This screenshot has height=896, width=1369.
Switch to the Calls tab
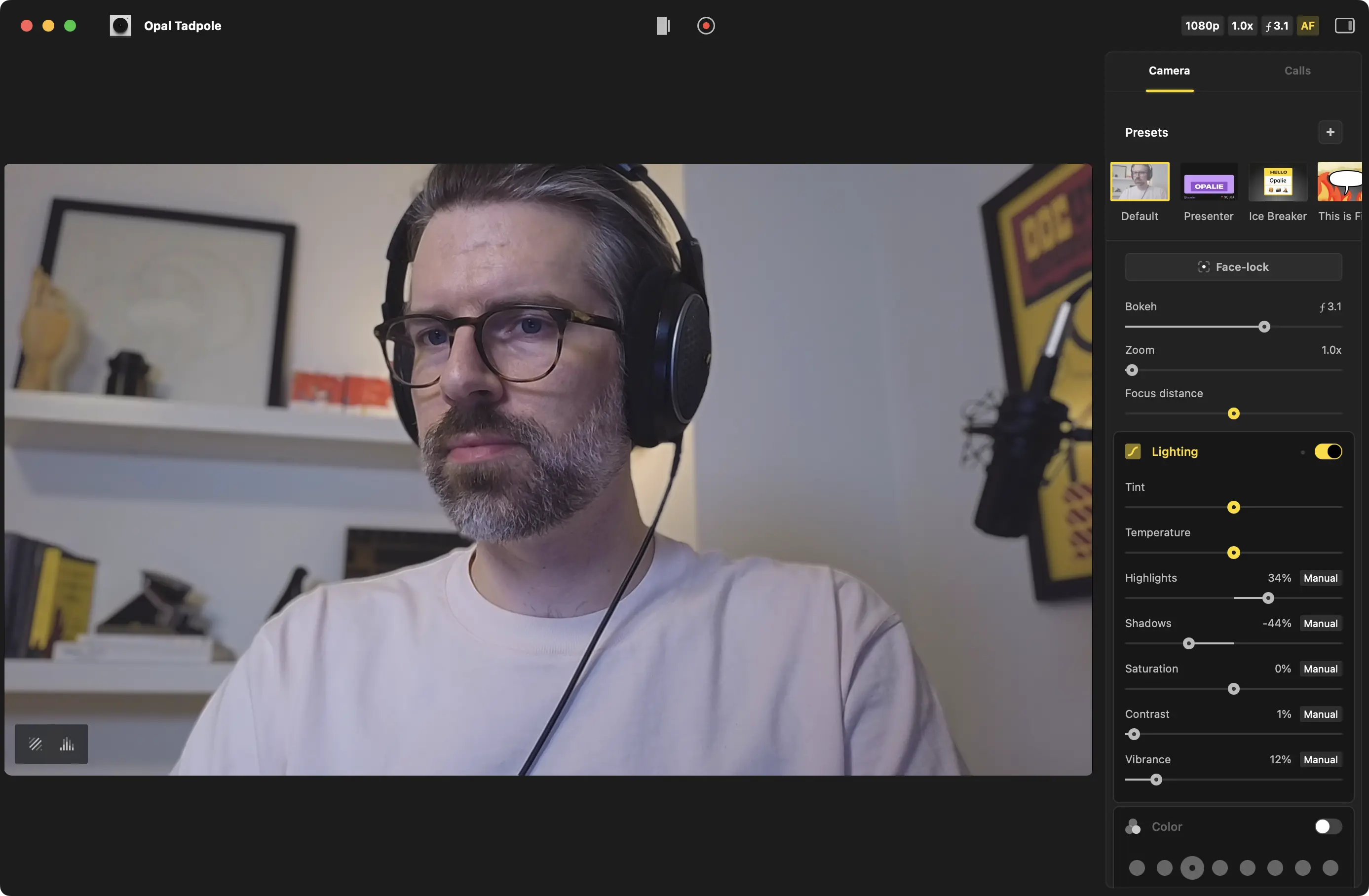point(1297,71)
